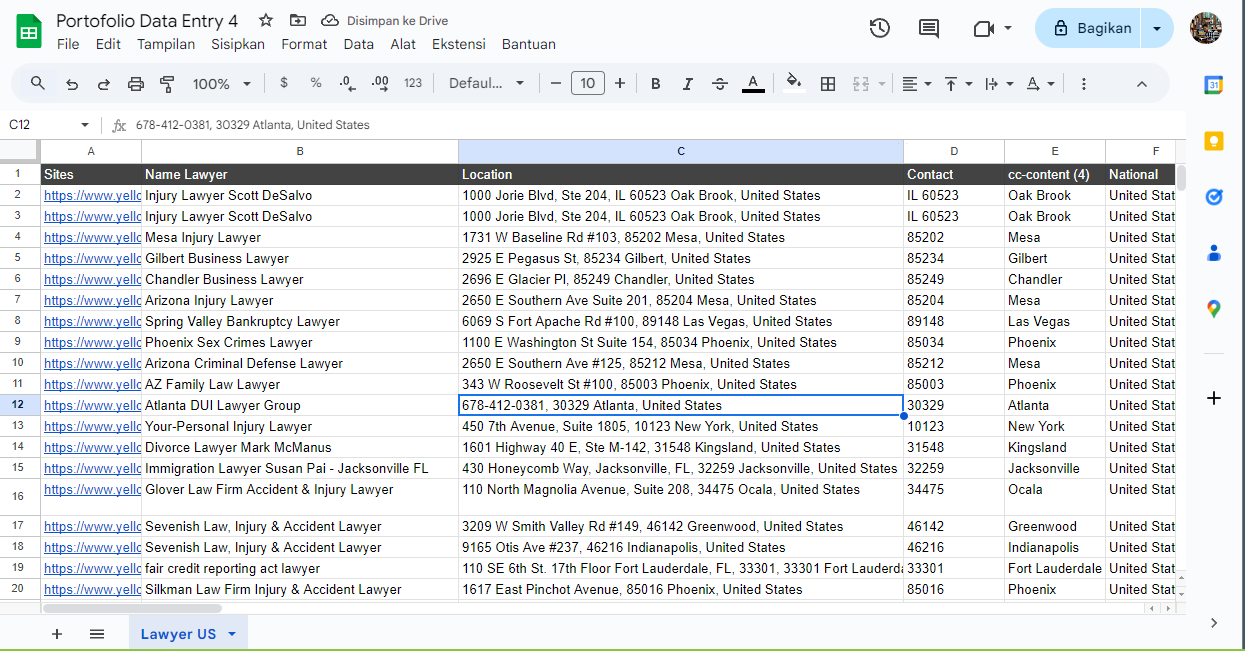The height and width of the screenshot is (651, 1245).
Task: Open the Edit menu
Action: coord(108,44)
